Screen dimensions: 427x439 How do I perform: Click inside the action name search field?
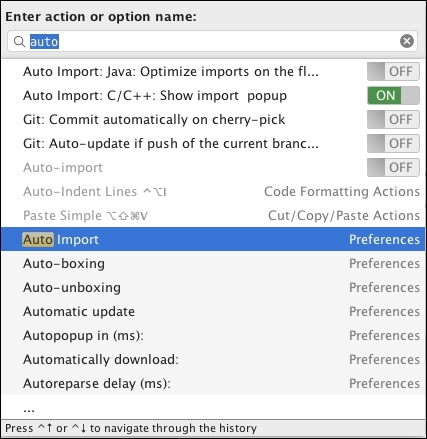click(x=212, y=41)
